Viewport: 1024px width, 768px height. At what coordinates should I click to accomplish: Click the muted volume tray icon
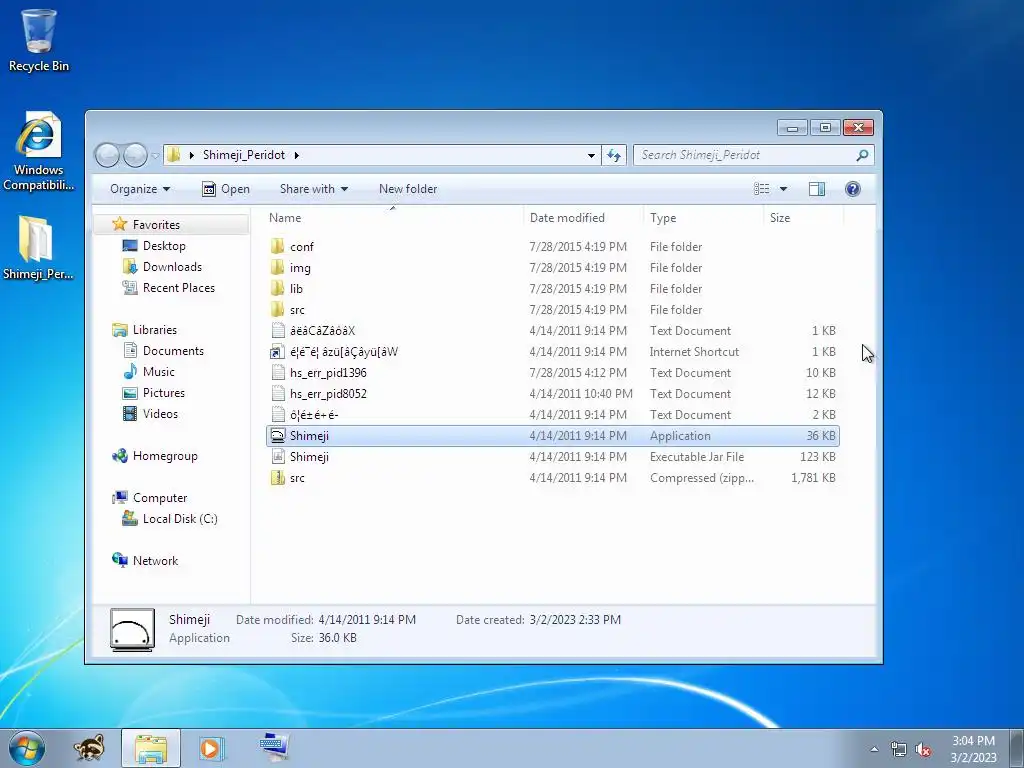pos(923,750)
